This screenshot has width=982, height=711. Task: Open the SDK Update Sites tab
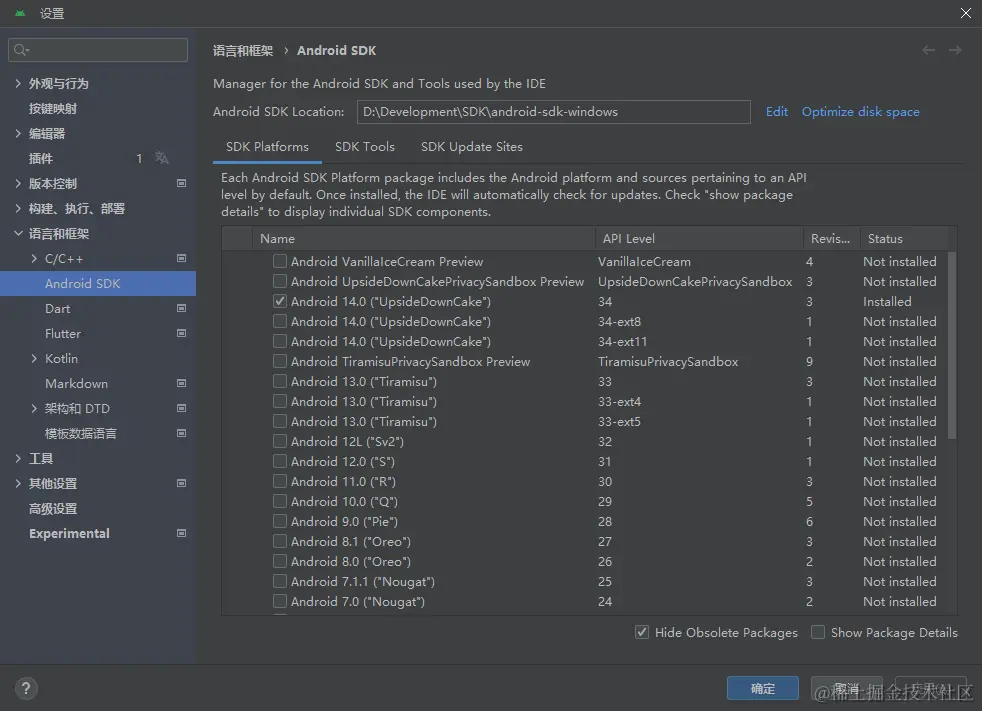(x=471, y=146)
